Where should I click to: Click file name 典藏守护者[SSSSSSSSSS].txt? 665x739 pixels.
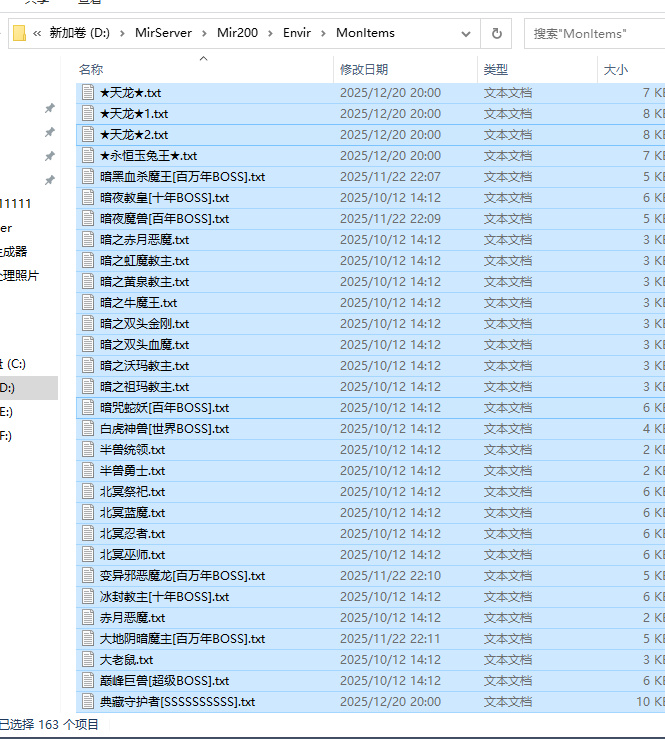click(x=177, y=702)
